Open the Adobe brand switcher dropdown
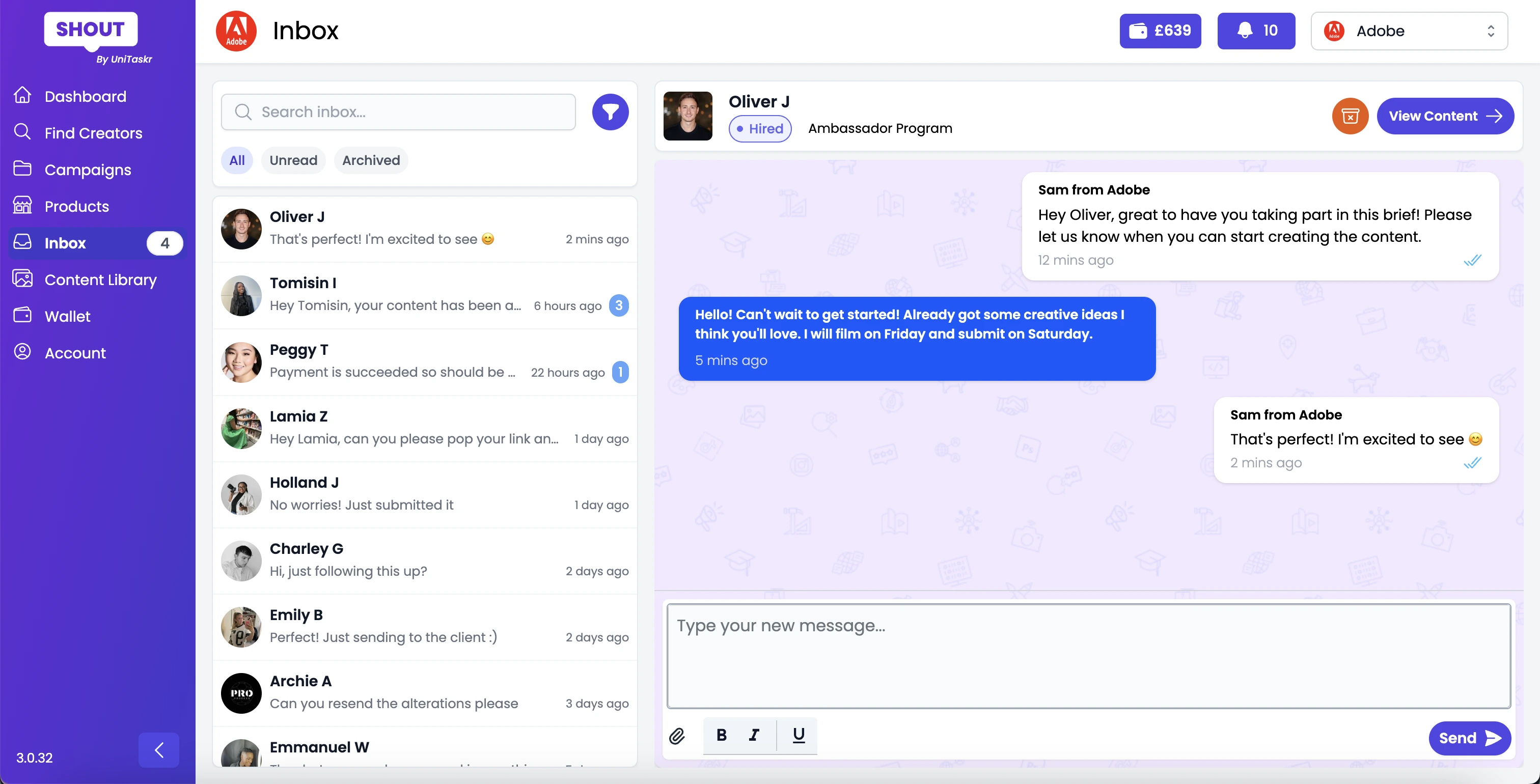This screenshot has height=784, width=1540. [1409, 31]
